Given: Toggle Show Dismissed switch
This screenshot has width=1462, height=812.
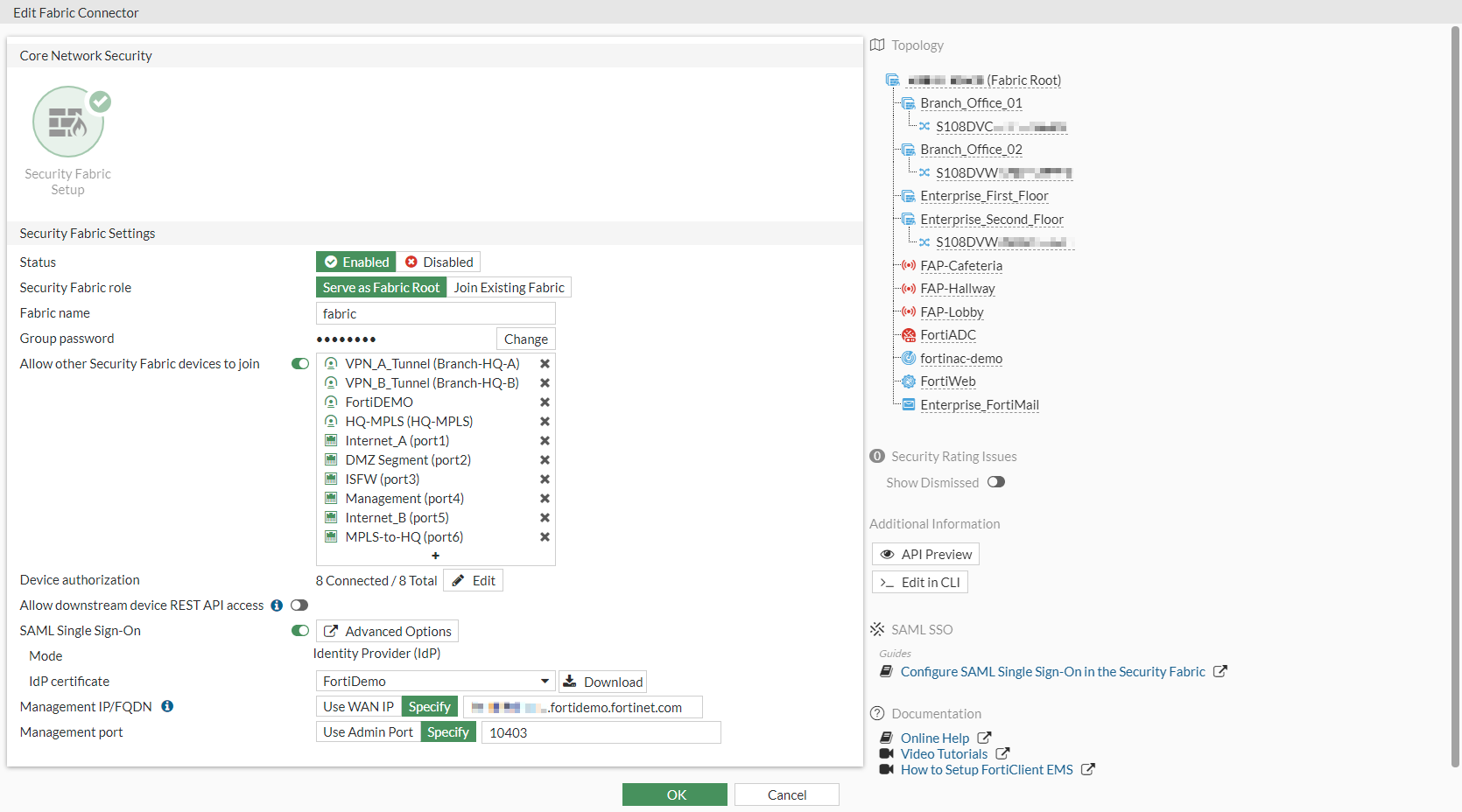Looking at the screenshot, I should (996, 482).
